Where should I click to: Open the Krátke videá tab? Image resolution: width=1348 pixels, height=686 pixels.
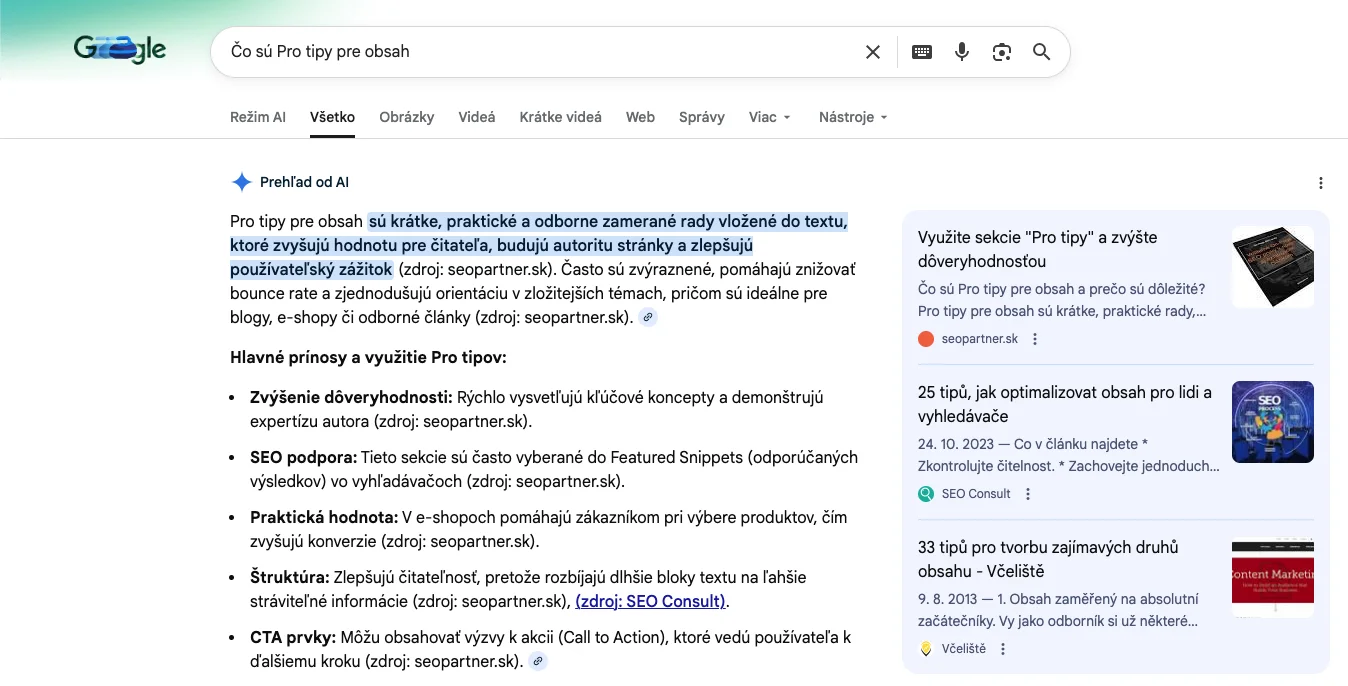560,117
